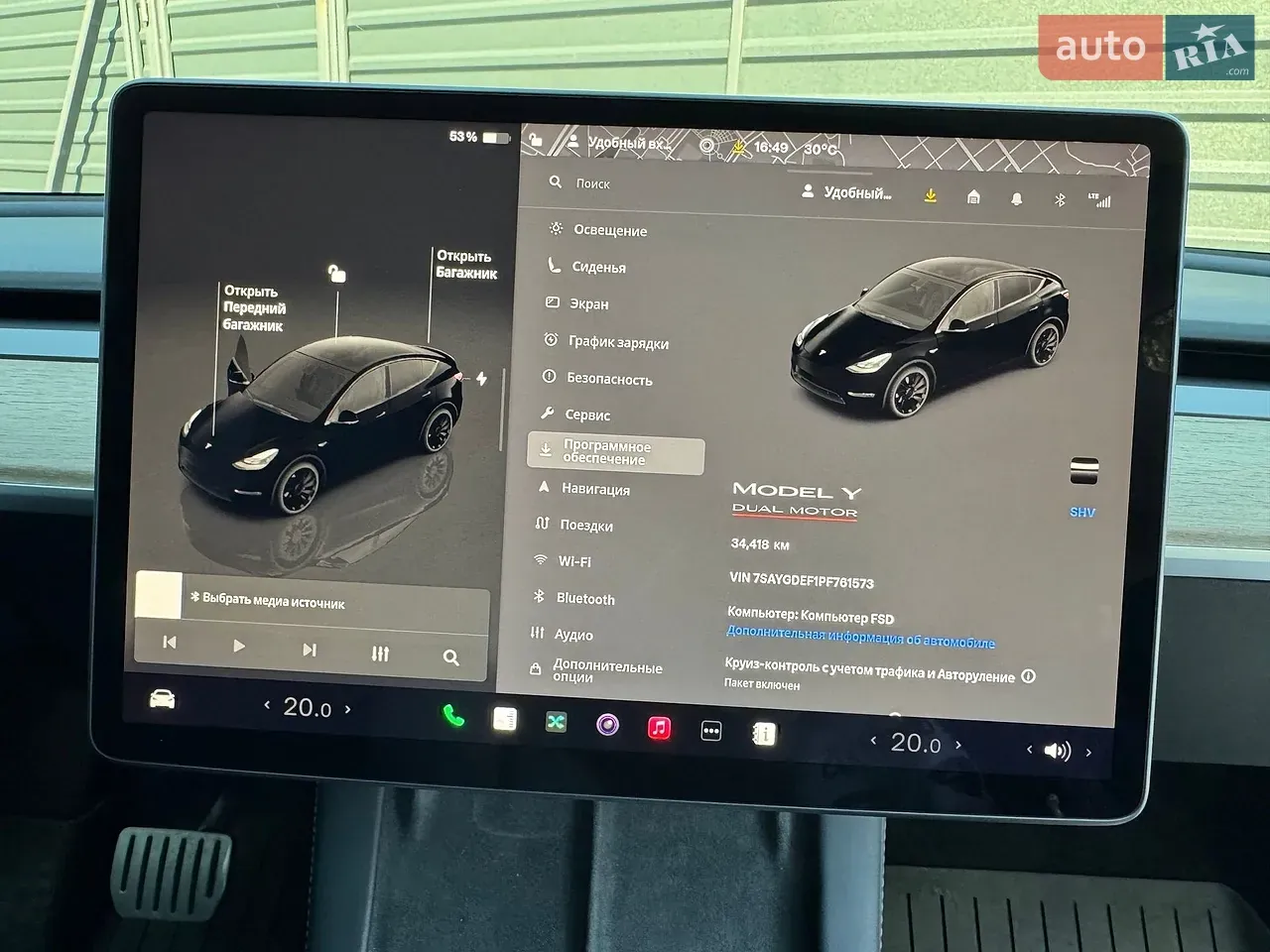
Task: Tap the vehicle badge icon above SHV
Action: coord(1084,471)
